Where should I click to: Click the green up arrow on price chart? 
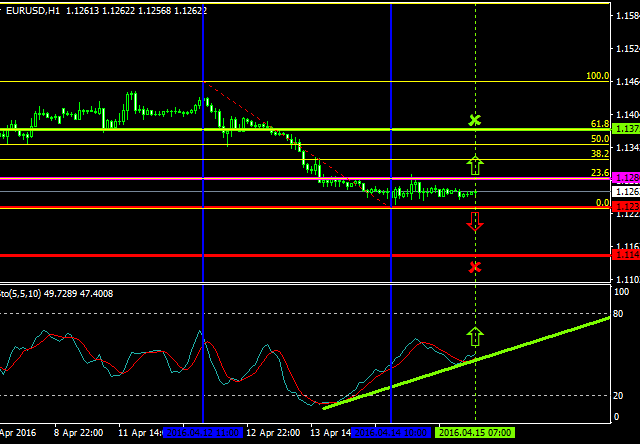475,165
